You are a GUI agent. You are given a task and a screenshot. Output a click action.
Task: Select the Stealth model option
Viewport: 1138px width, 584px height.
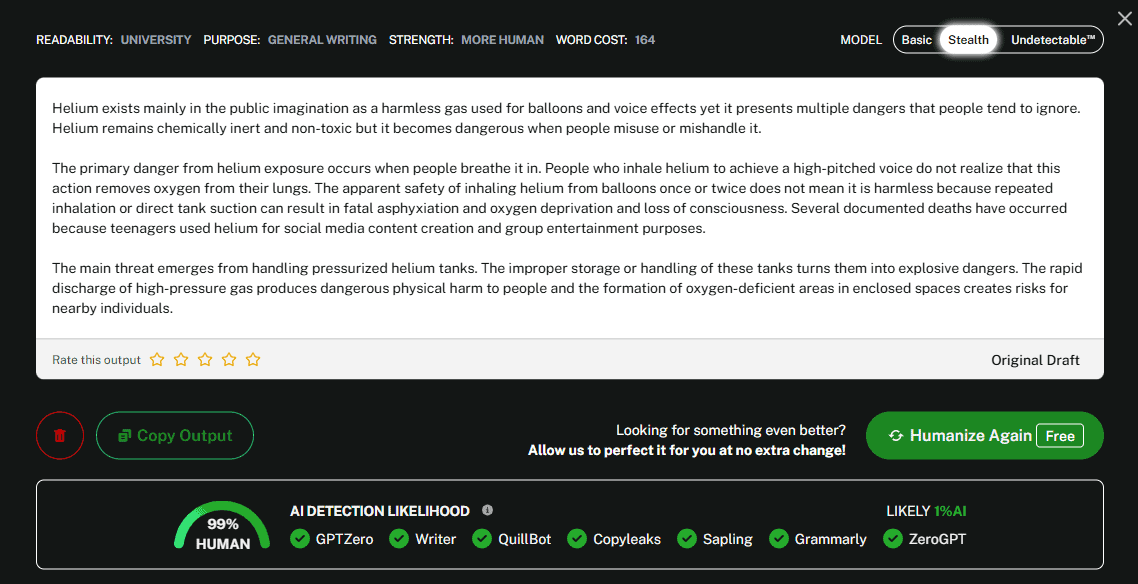coord(968,40)
